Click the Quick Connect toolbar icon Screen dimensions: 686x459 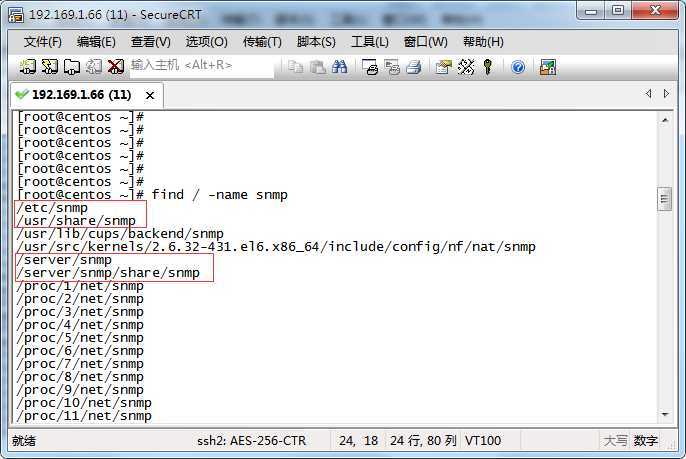point(49,67)
